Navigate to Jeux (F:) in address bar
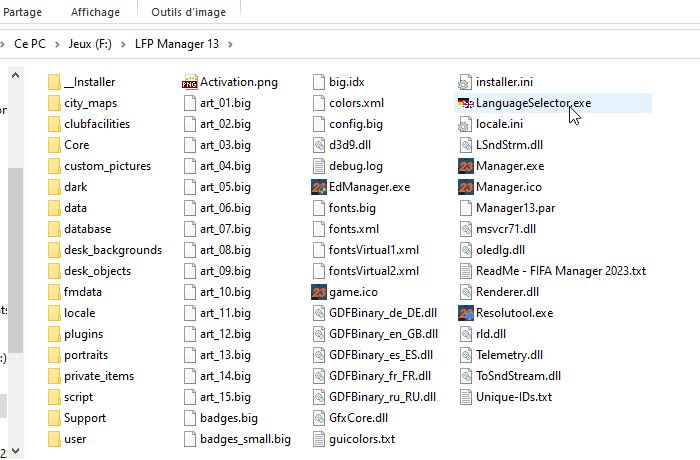The image size is (700, 460). 90,44
